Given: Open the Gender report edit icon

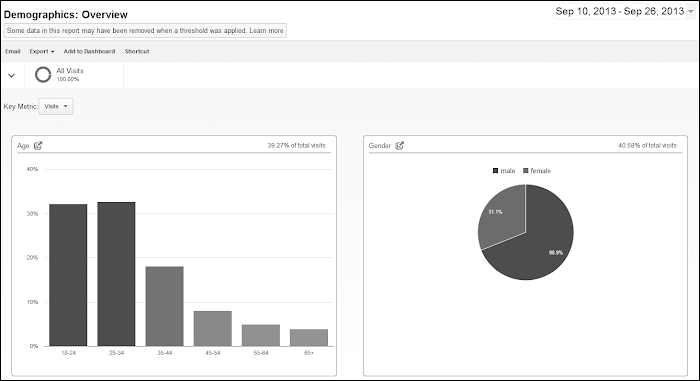Looking at the screenshot, I should pos(400,146).
